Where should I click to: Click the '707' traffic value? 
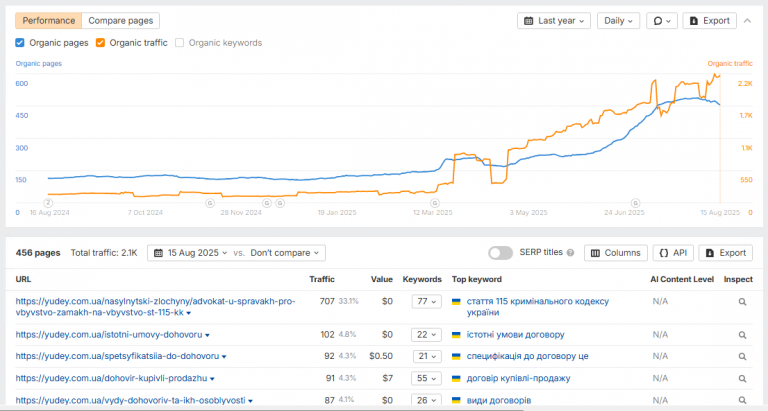click(x=327, y=301)
